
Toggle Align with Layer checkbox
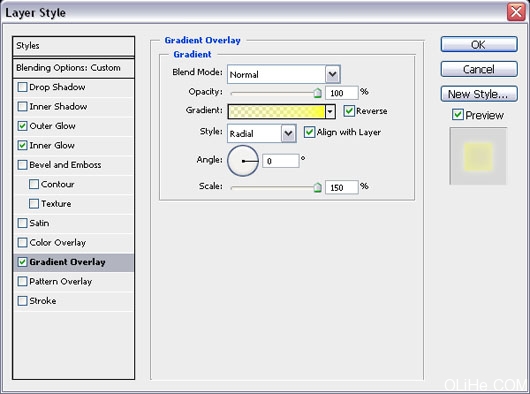point(309,132)
